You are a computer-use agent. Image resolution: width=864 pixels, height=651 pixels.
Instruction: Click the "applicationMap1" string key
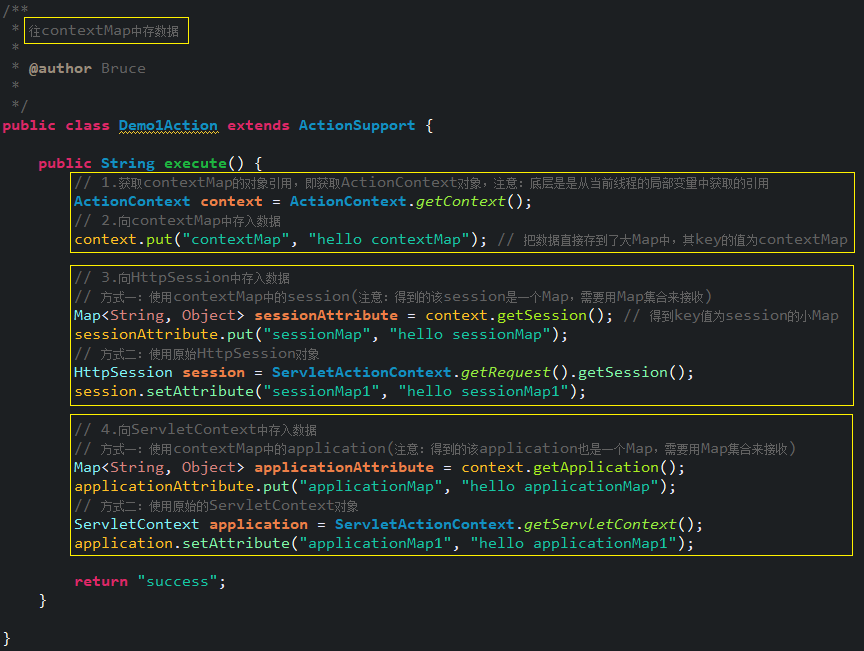coord(375,544)
